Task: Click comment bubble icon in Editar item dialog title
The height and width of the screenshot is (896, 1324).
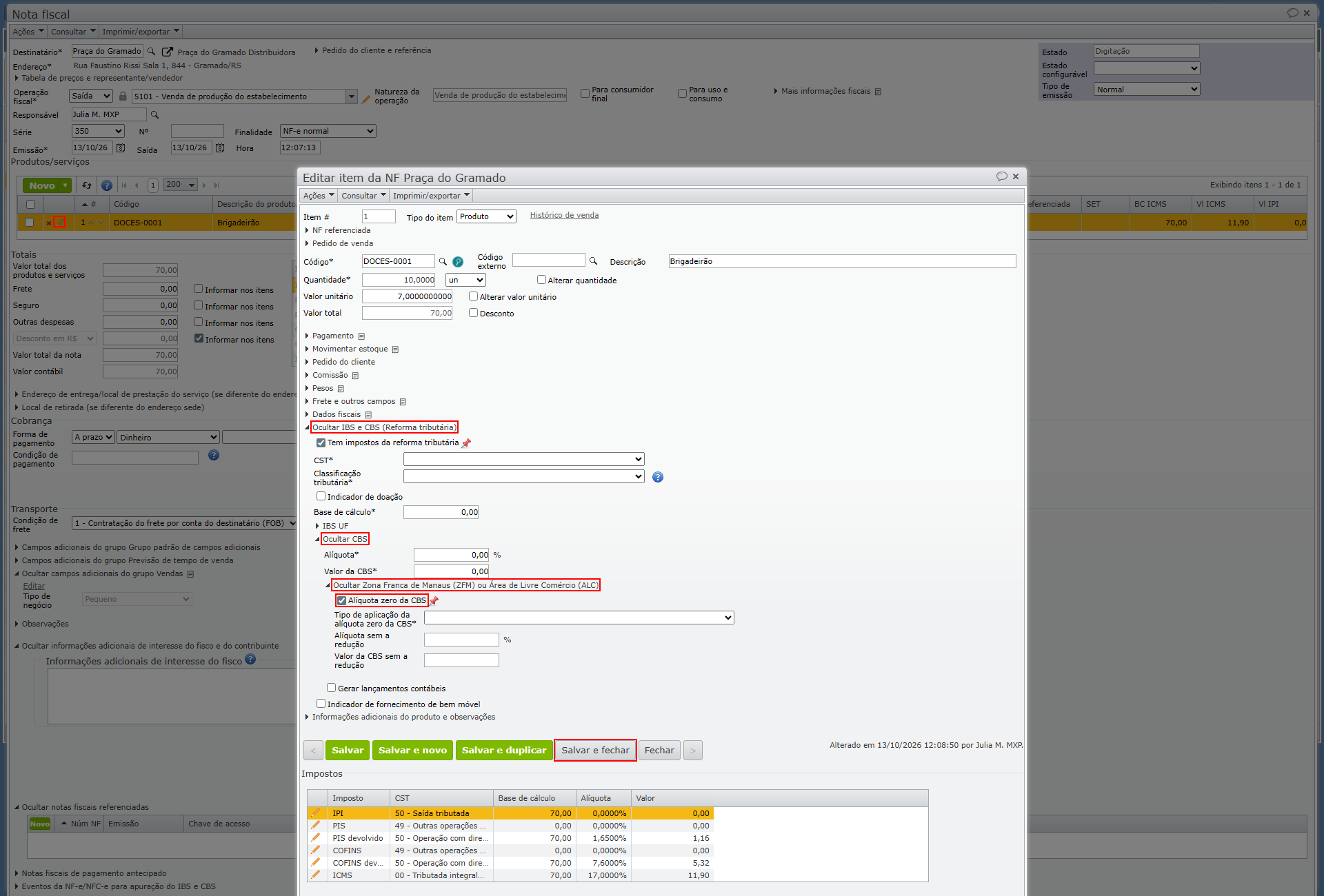Action: click(x=1001, y=177)
